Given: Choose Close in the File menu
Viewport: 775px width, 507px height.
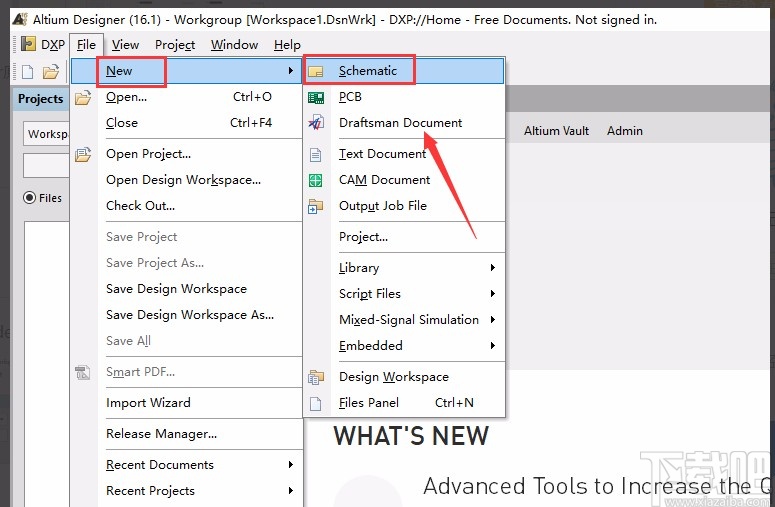Looking at the screenshot, I should coord(186,123).
